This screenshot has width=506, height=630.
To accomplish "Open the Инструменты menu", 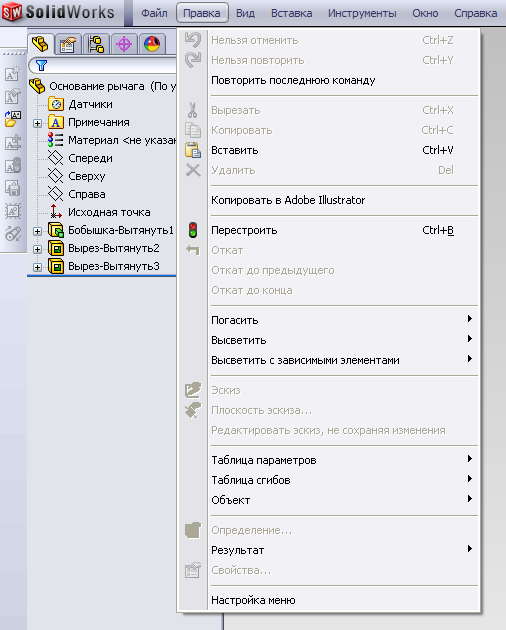I will coord(362,13).
